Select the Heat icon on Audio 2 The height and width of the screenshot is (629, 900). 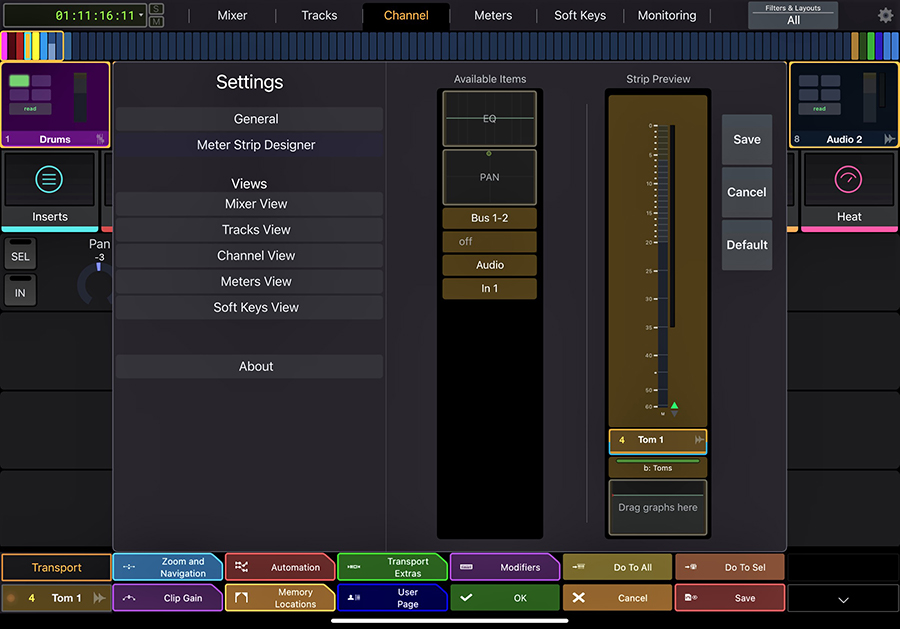coord(848,181)
